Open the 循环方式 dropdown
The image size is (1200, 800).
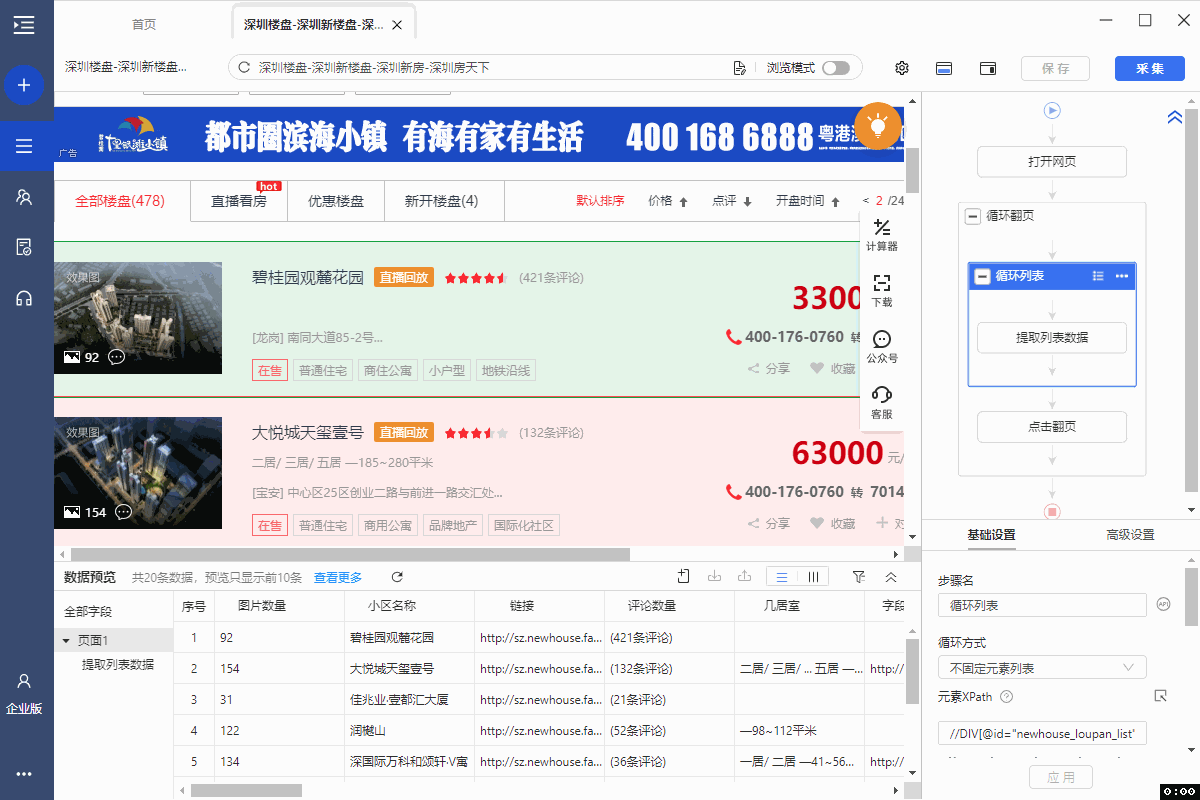1042,668
